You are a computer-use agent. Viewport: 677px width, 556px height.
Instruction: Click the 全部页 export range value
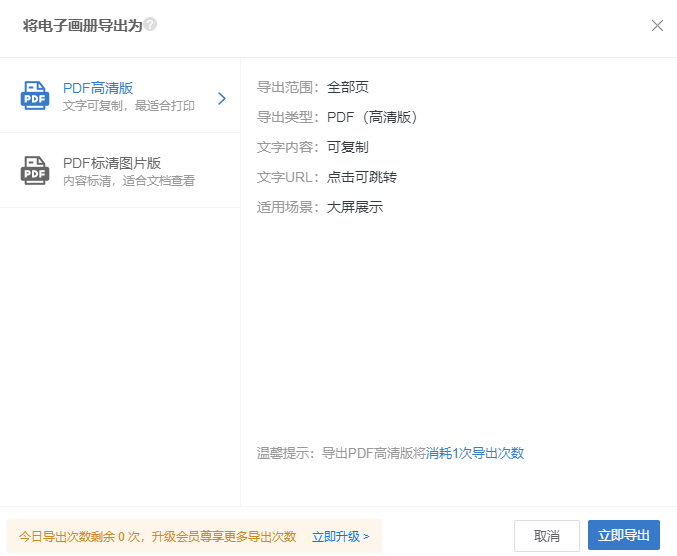click(x=348, y=87)
